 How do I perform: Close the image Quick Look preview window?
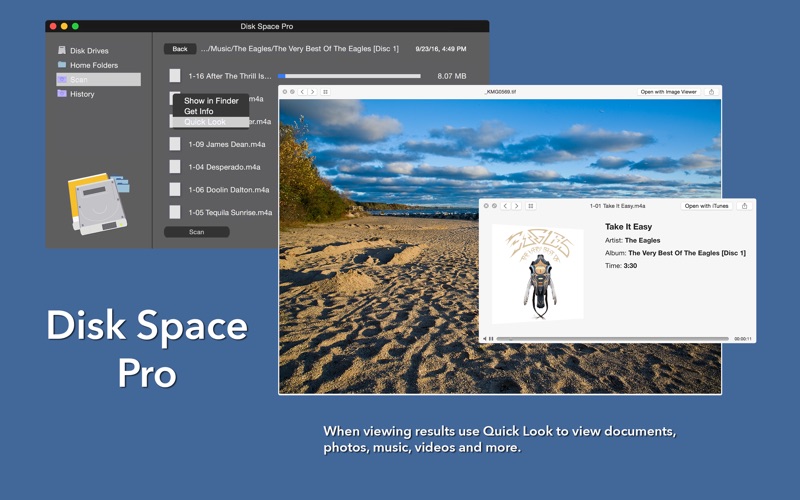tap(285, 92)
